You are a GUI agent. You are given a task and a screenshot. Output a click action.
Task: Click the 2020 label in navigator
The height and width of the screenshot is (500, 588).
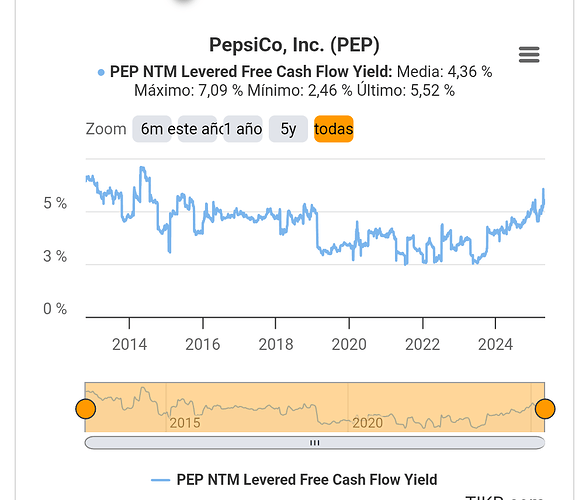[368, 423]
